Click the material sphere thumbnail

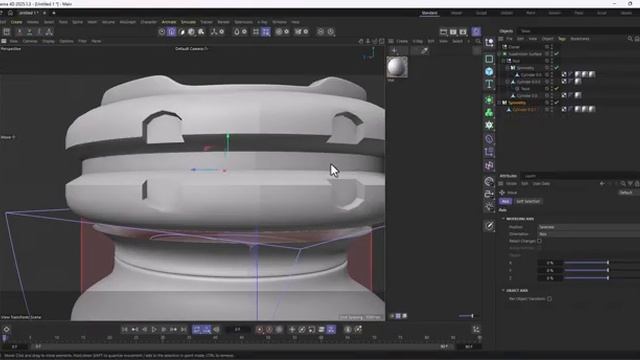click(397, 67)
